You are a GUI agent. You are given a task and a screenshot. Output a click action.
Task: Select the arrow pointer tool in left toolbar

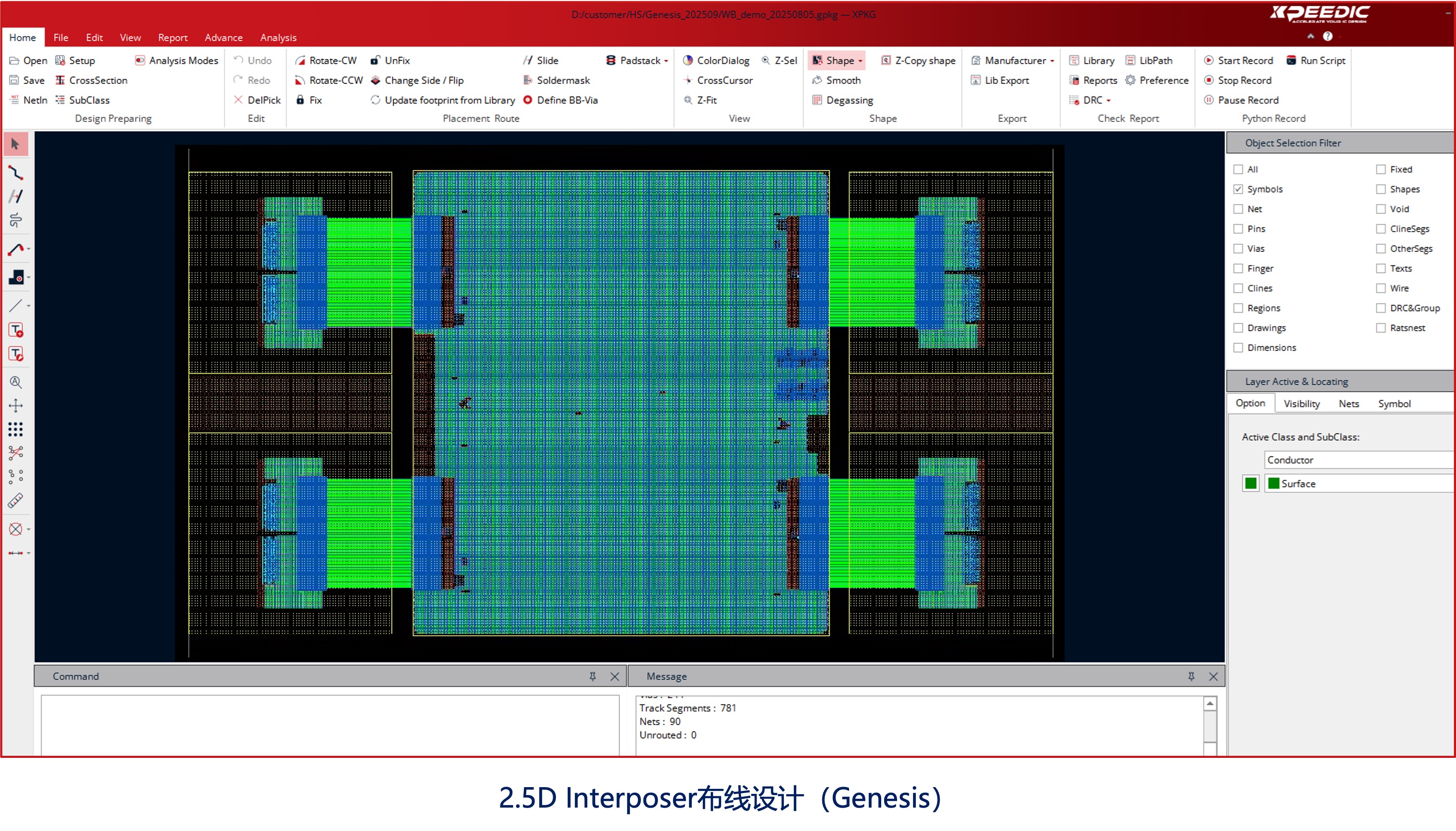[x=16, y=145]
